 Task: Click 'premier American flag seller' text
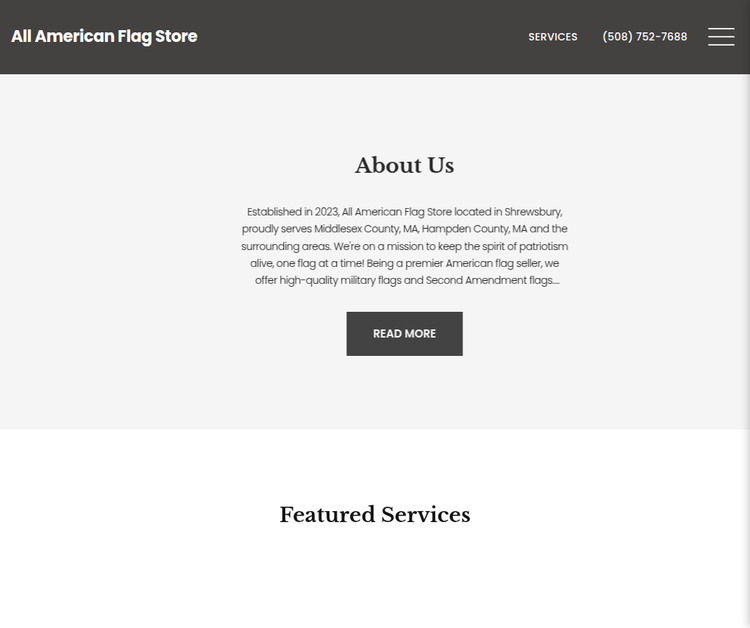tap(474, 264)
